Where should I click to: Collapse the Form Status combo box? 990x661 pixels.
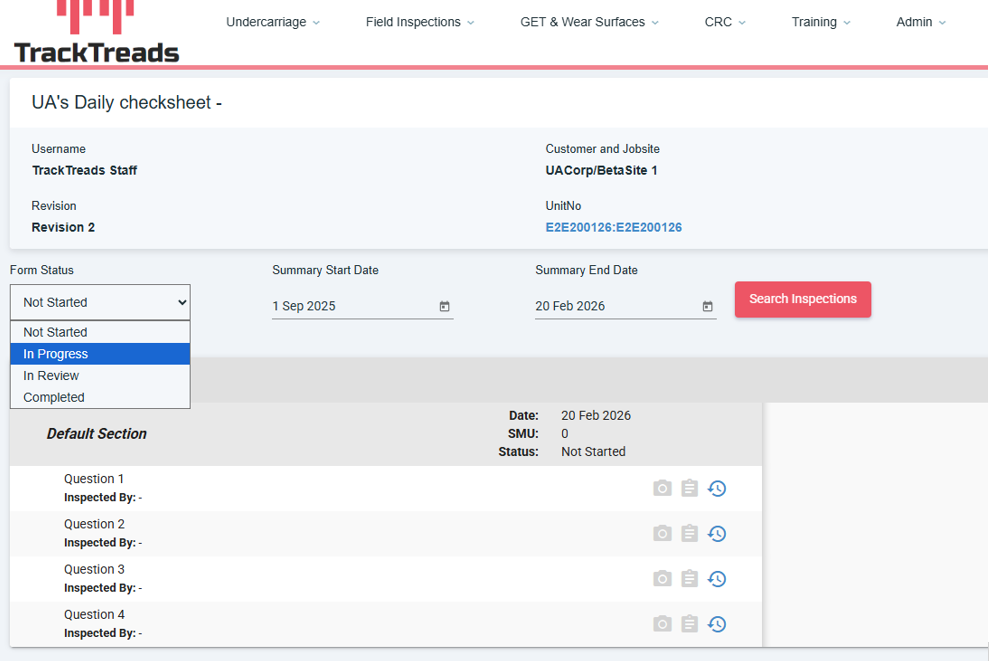click(x=100, y=302)
